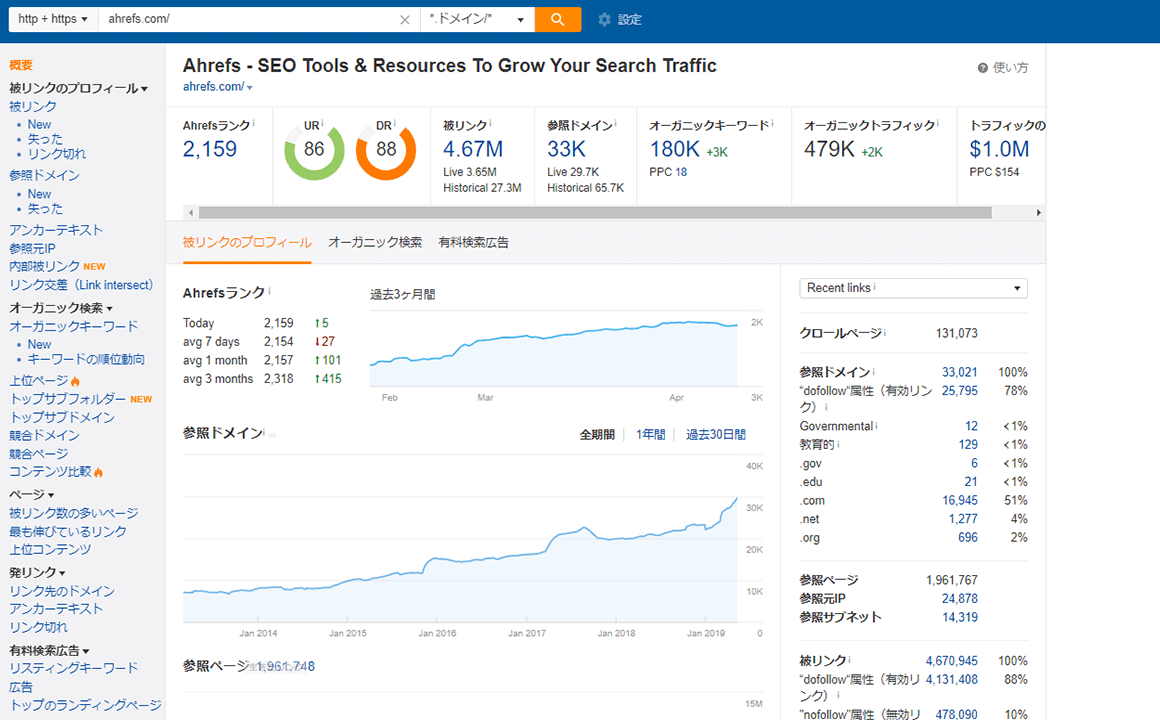Screen dimensions: 1160x720
Task: Click the DR 88 donut gauge
Action: coord(385,150)
